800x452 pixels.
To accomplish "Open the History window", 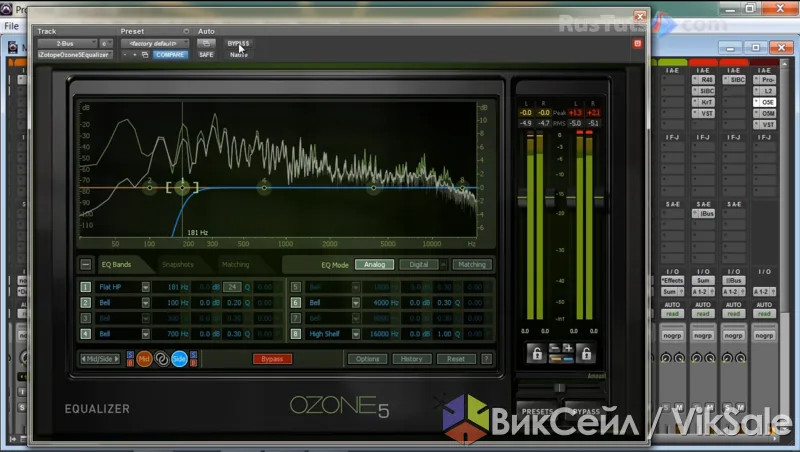I will click(412, 359).
